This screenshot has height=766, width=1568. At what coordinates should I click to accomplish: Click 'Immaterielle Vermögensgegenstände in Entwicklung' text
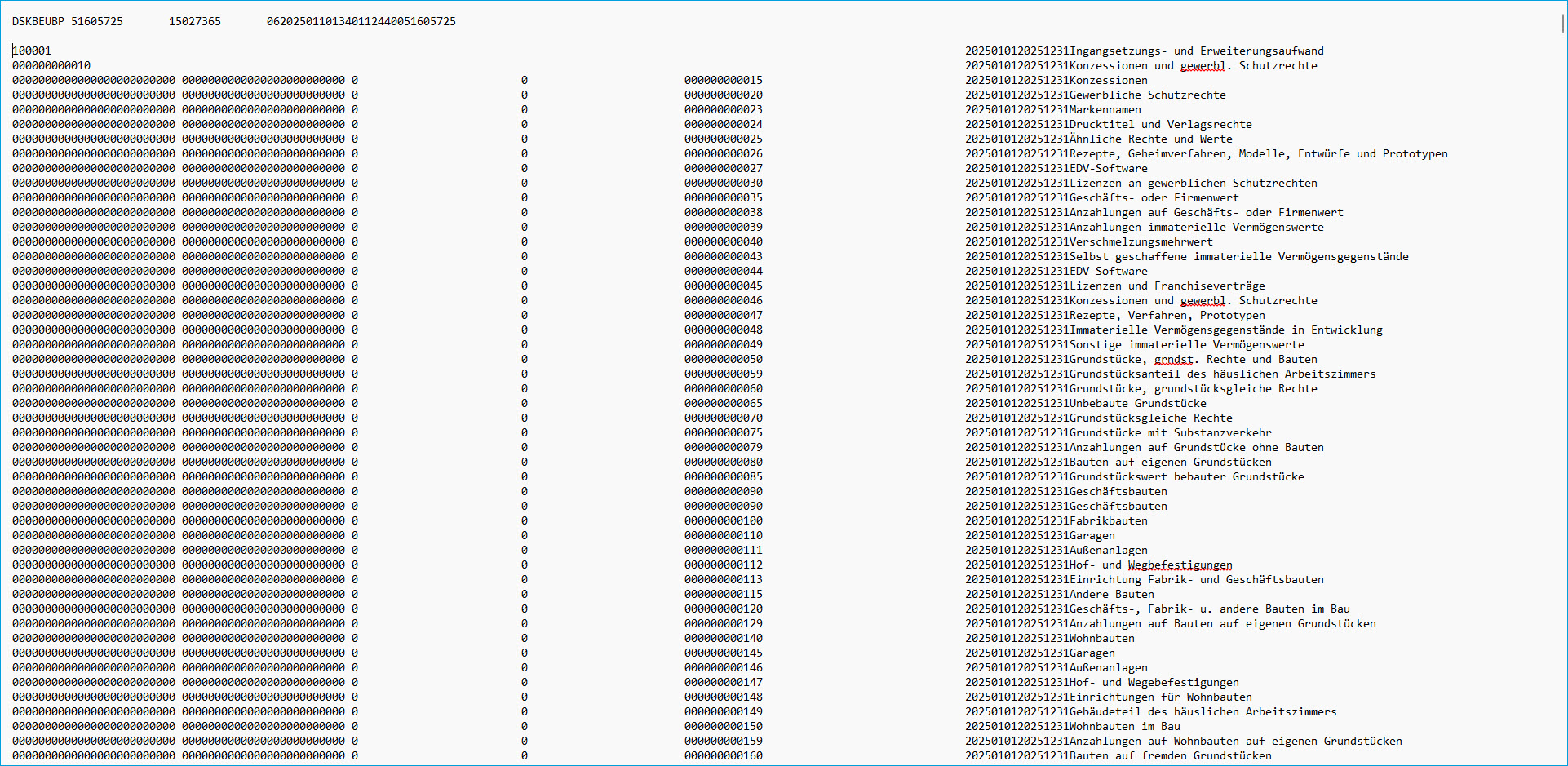[x=1226, y=330]
